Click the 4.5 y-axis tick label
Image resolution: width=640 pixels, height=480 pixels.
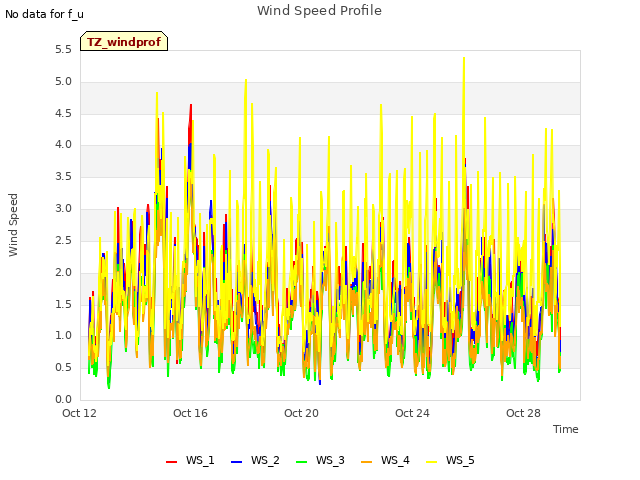pos(63,113)
